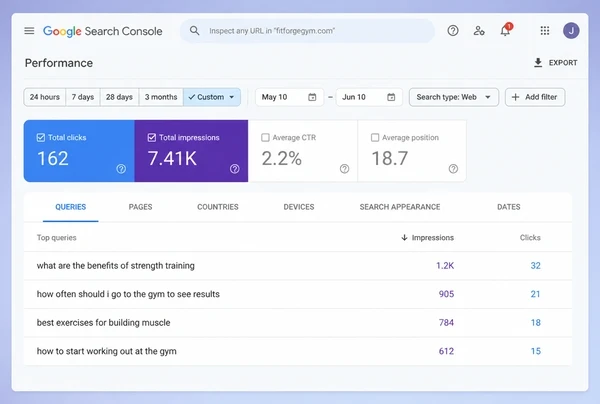The height and width of the screenshot is (404, 600).
Task: Click the 612 impressions value
Action: coord(446,351)
